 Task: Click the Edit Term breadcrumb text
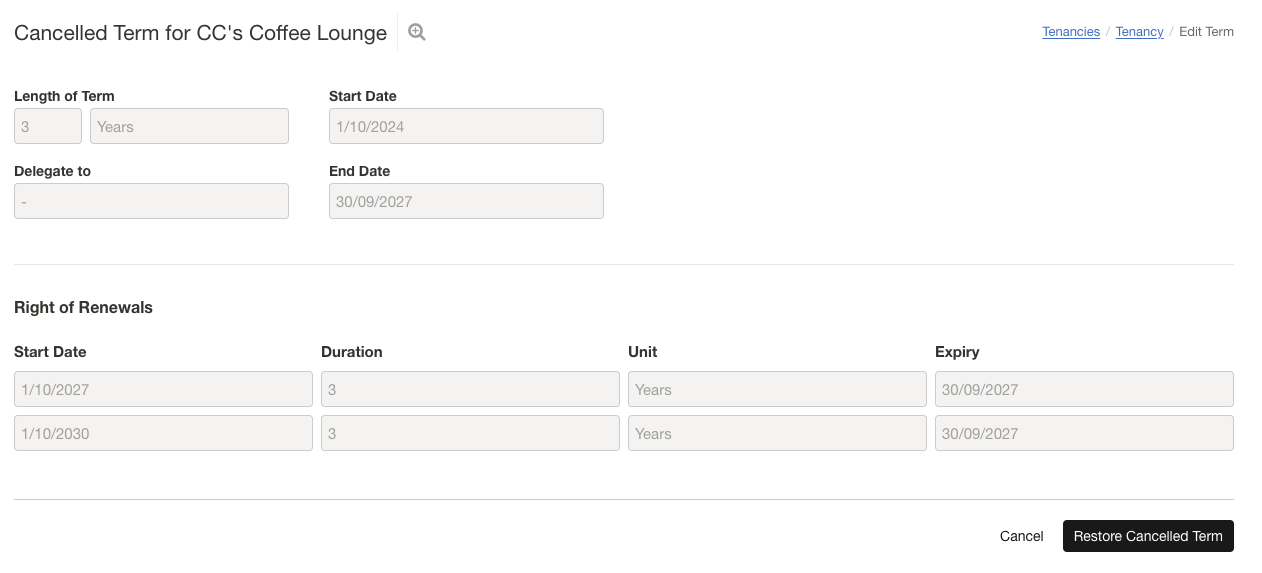(1206, 32)
